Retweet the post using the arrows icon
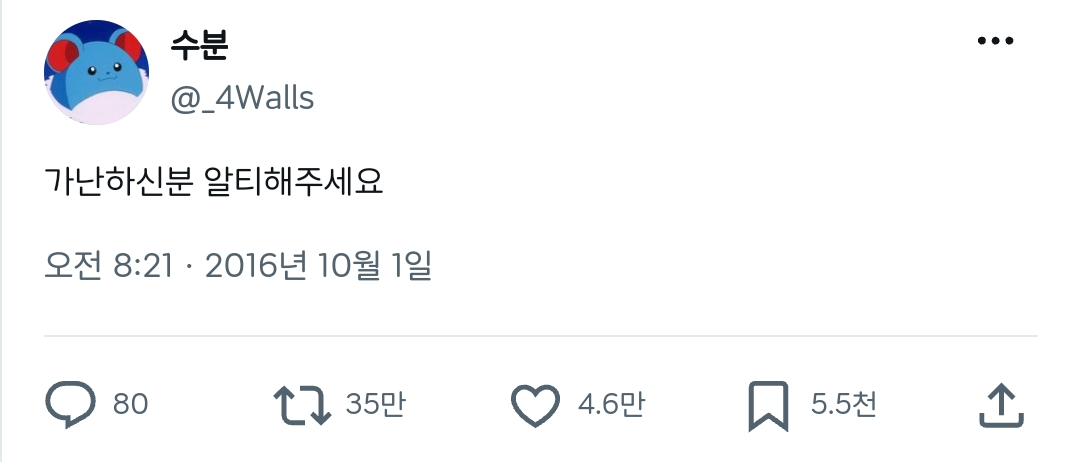The width and height of the screenshot is (1080, 462). [302, 404]
